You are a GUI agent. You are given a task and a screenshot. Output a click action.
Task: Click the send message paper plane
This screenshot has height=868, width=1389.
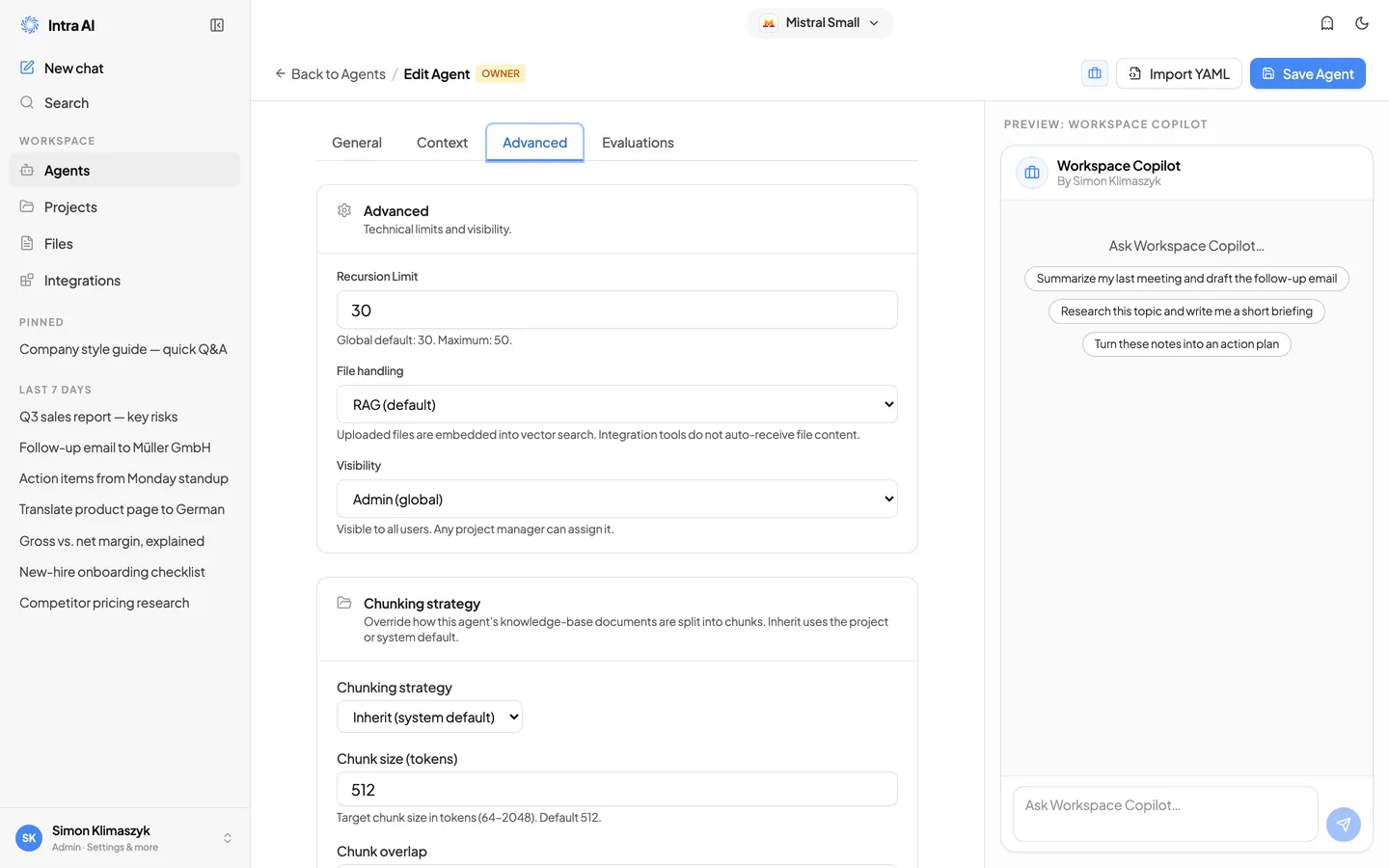coord(1344,825)
